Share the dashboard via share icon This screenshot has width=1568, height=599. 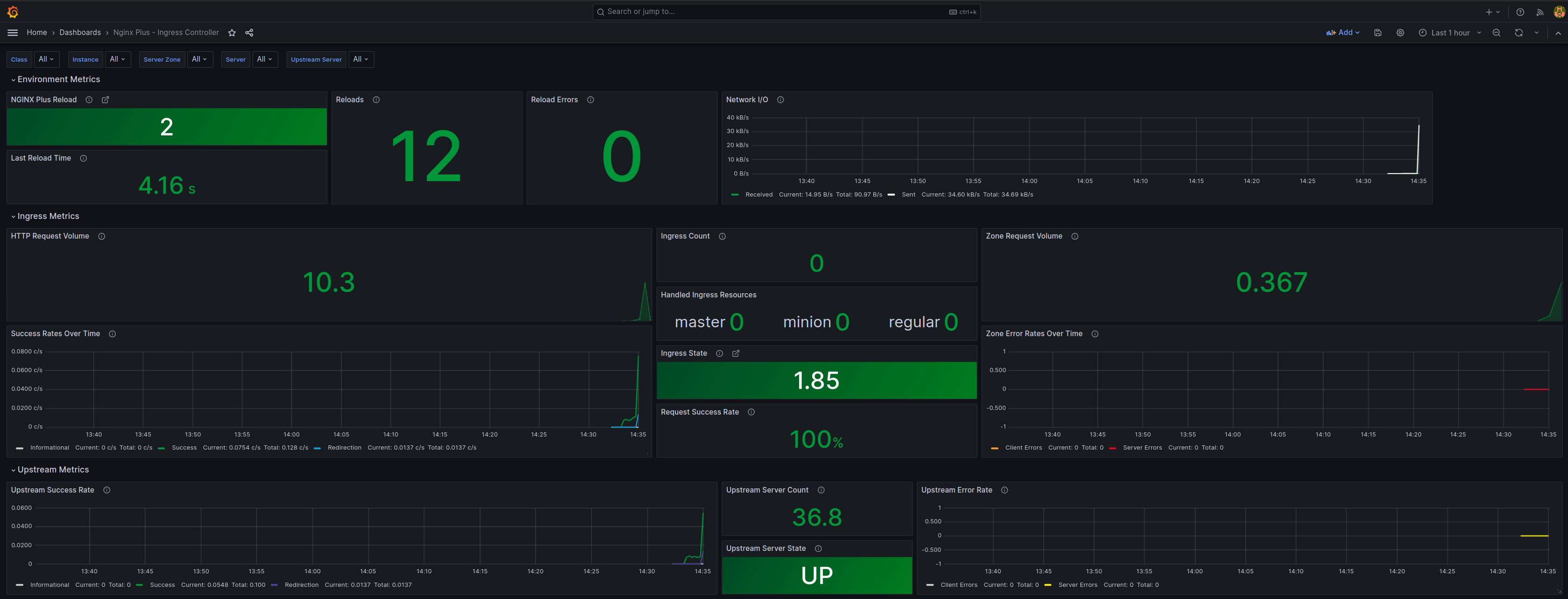(249, 33)
